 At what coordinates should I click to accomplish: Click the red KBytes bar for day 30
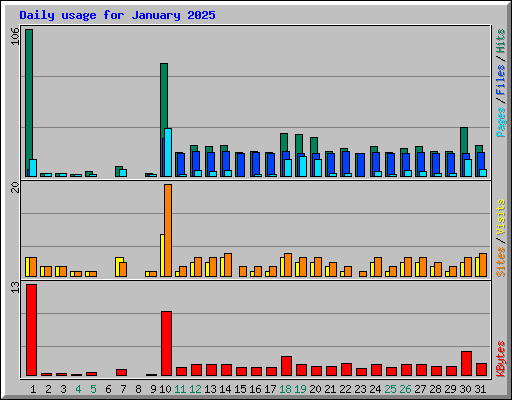(x=466, y=363)
